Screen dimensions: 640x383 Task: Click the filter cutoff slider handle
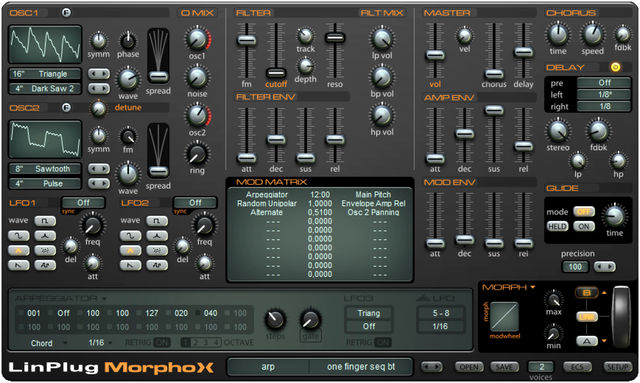(x=276, y=73)
